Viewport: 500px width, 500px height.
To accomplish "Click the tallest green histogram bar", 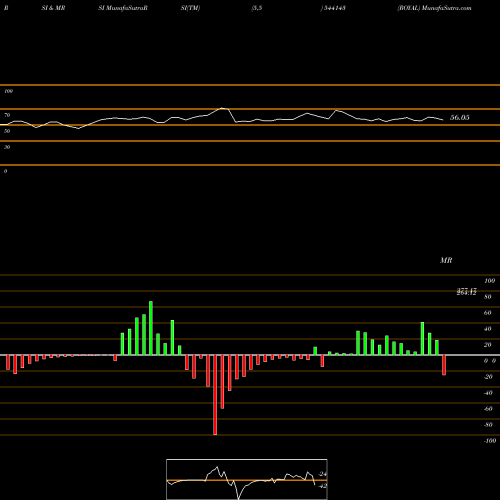I will [x=151, y=328].
